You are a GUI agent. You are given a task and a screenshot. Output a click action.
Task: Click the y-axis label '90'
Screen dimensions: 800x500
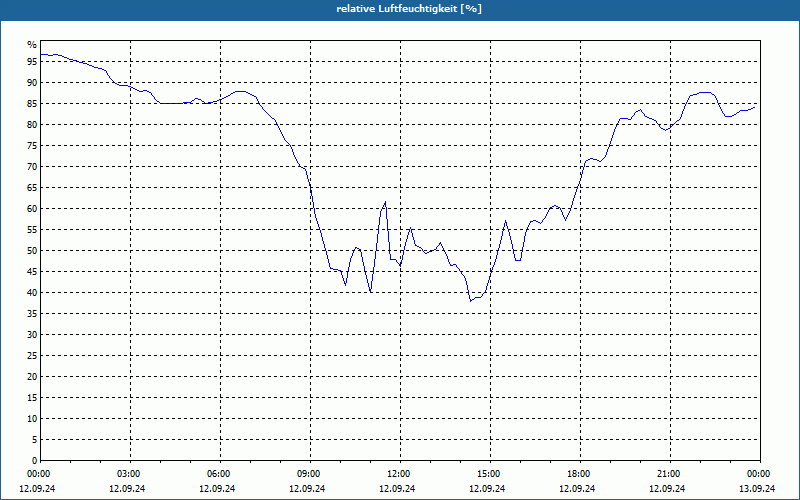(32, 83)
